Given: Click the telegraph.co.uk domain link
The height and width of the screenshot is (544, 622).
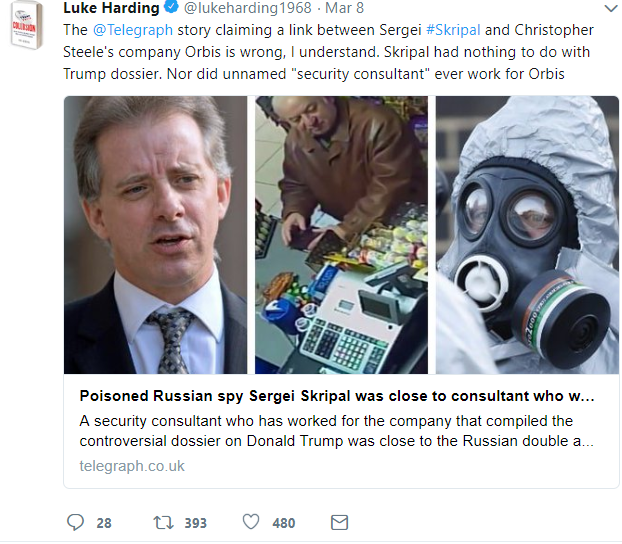Looking at the screenshot, I should [132, 466].
